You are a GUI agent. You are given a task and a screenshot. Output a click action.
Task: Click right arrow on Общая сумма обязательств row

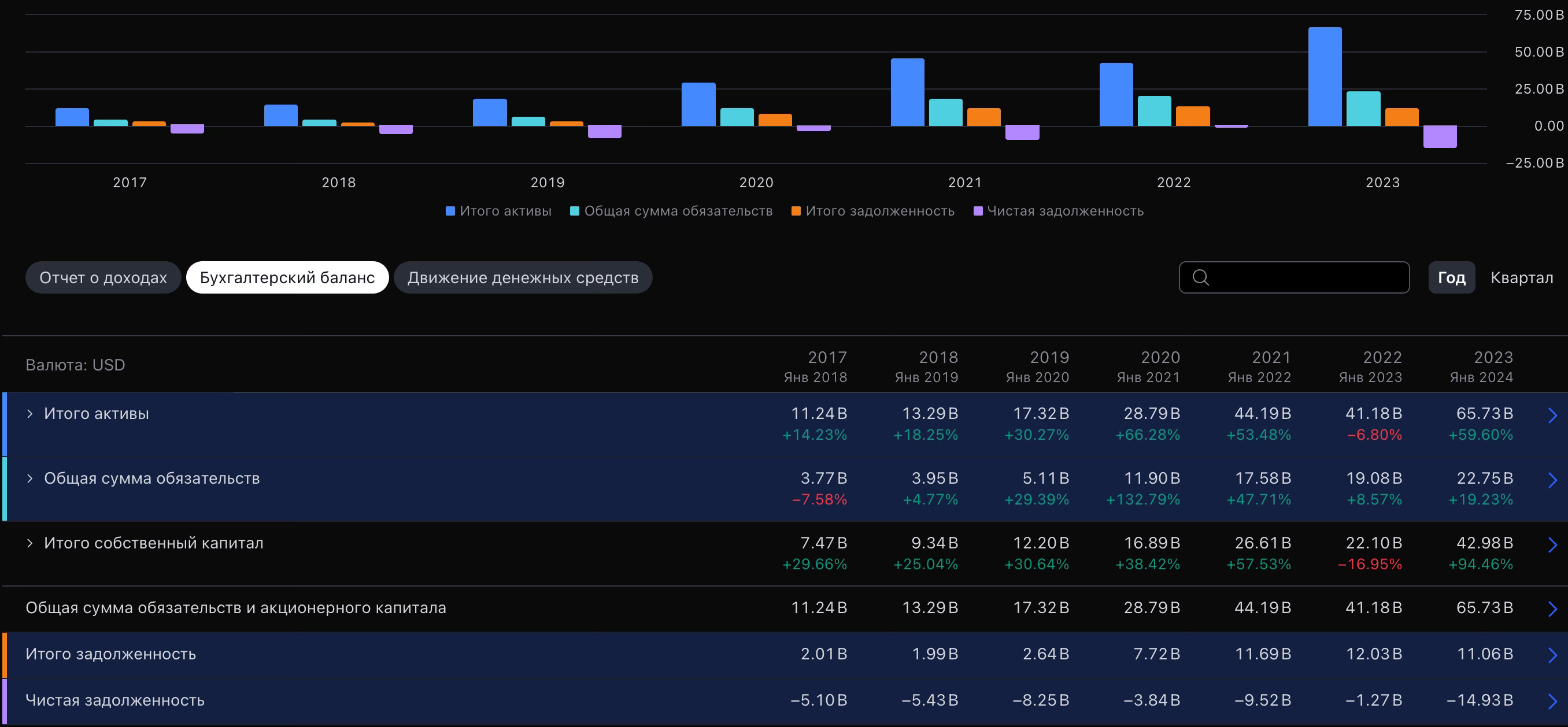pyautogui.click(x=1552, y=480)
